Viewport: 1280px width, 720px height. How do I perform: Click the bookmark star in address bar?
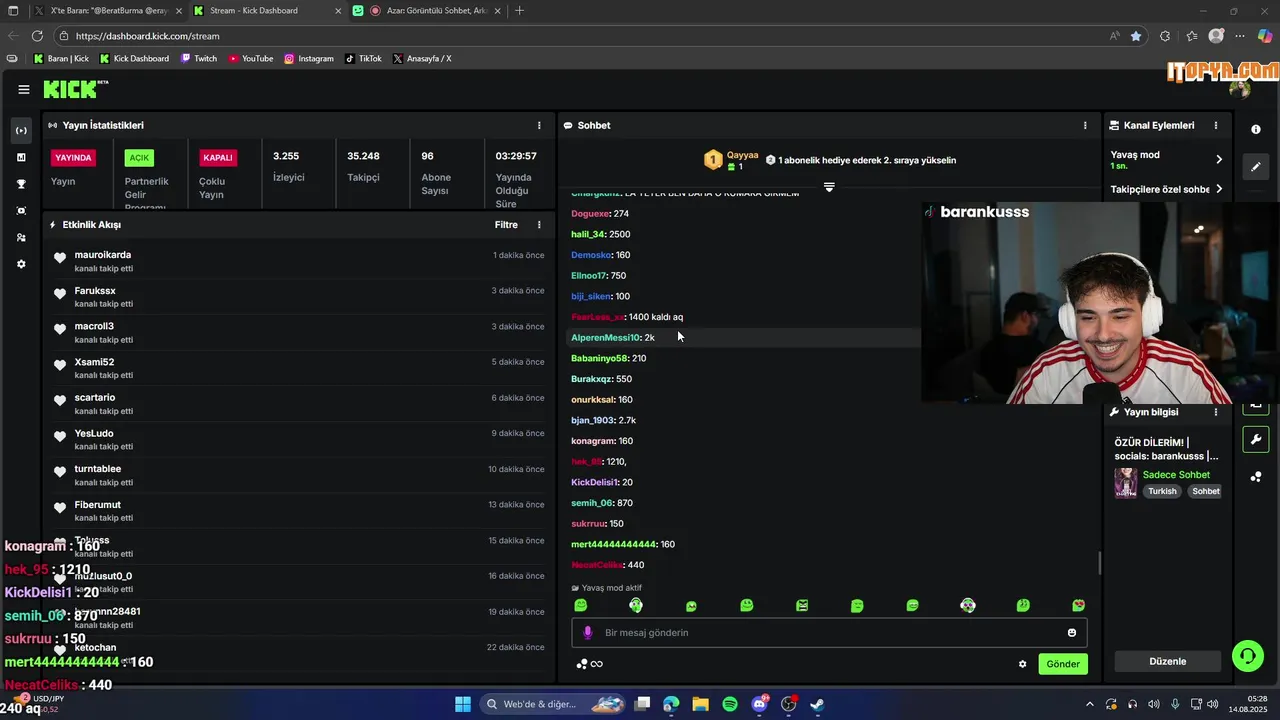pos(1136,36)
